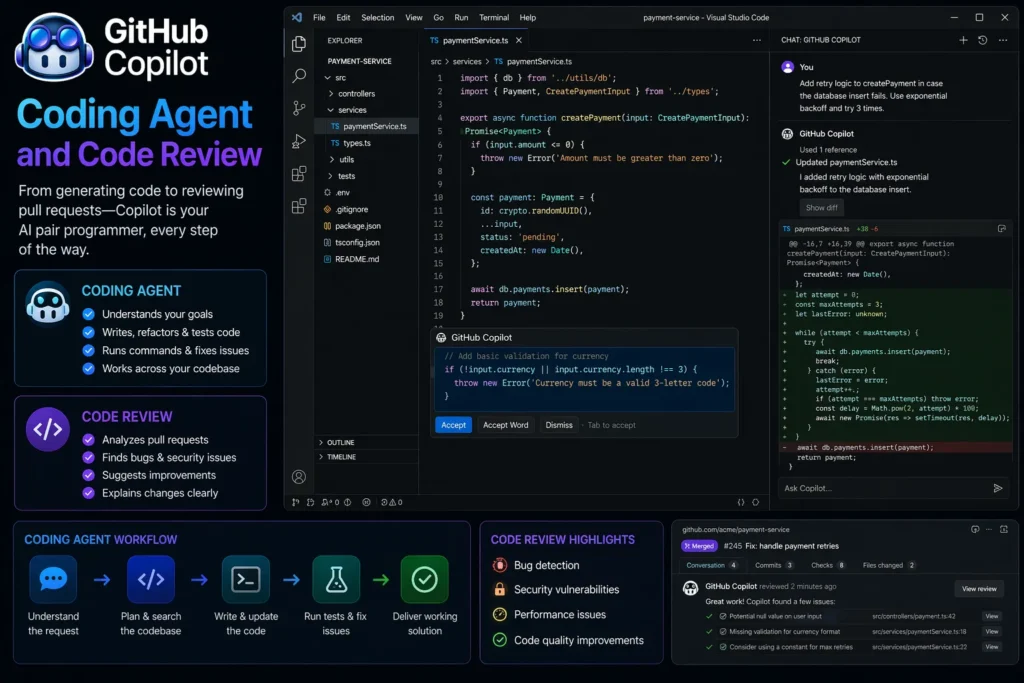Click the services breadcrumb
Image resolution: width=1024 pixels, height=683 pixels.
point(467,61)
